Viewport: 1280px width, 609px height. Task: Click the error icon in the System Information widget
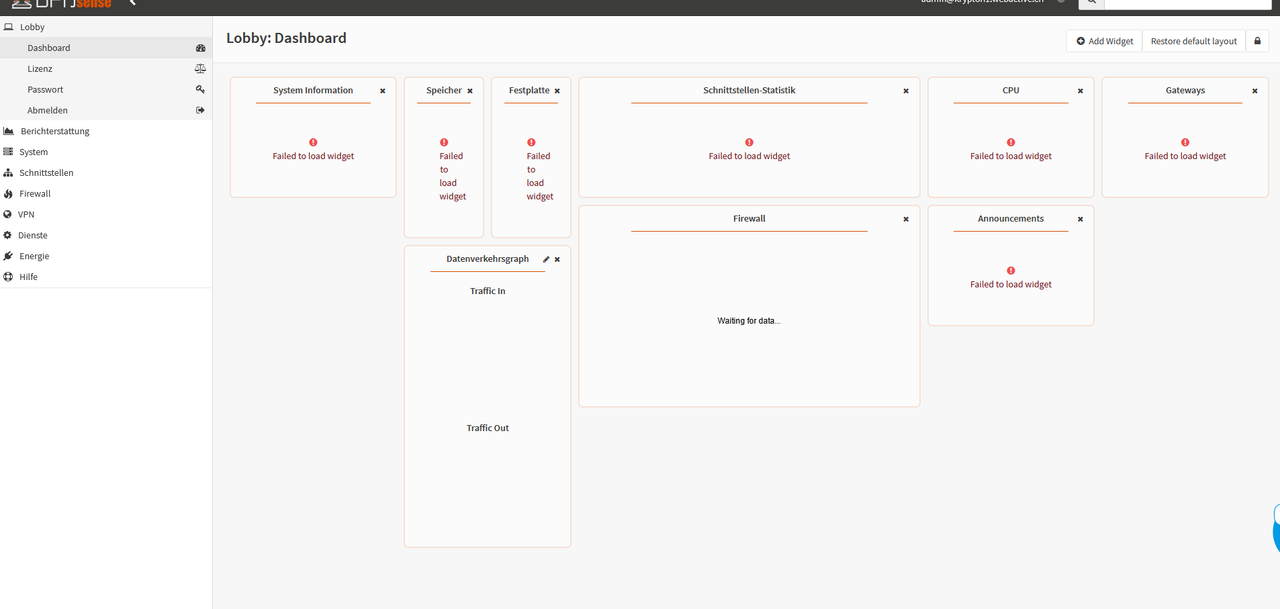pyautogui.click(x=313, y=142)
